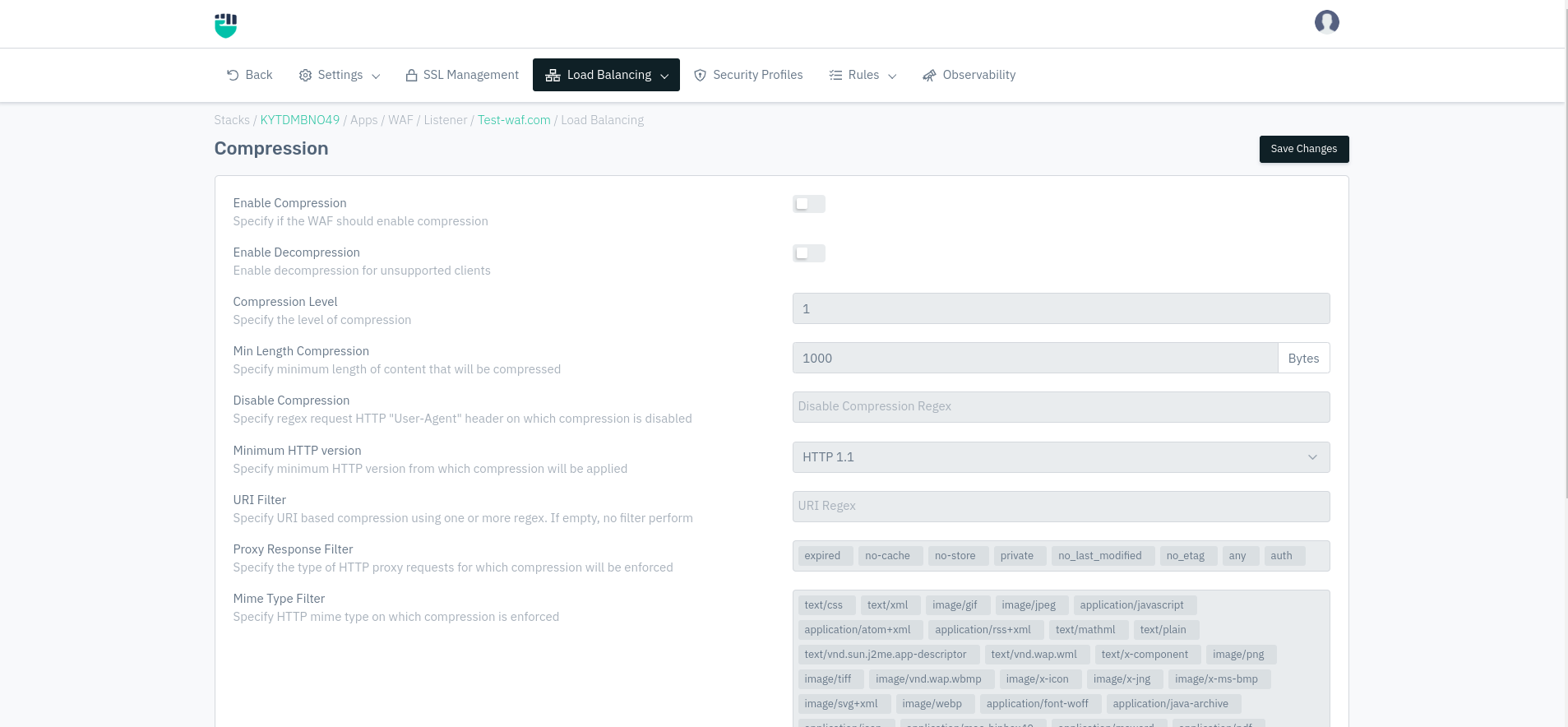The image size is (1568, 727).
Task: Toggle the Enable Compression switch
Action: click(809, 204)
